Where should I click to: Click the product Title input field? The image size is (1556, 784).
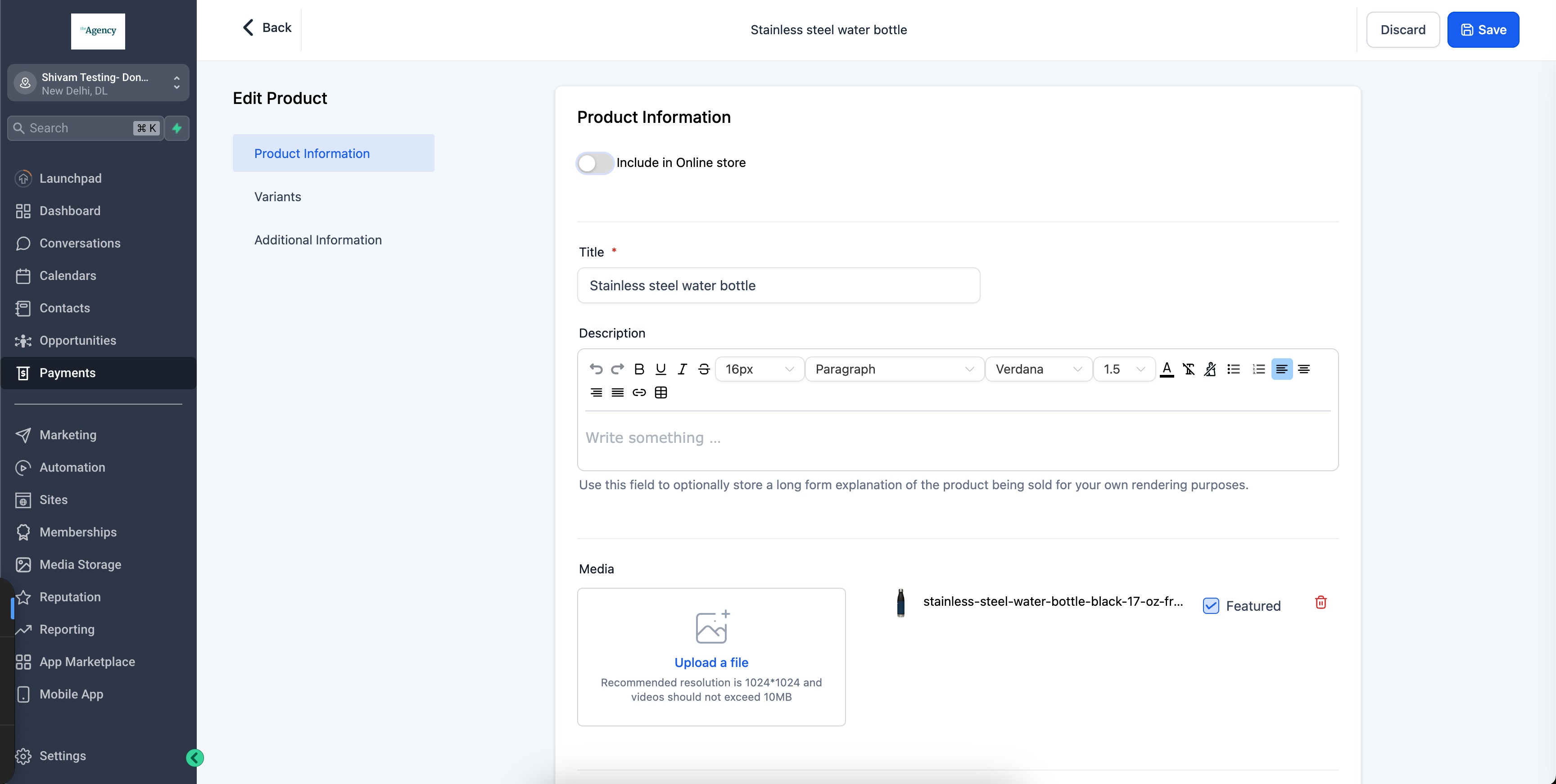[778, 286]
